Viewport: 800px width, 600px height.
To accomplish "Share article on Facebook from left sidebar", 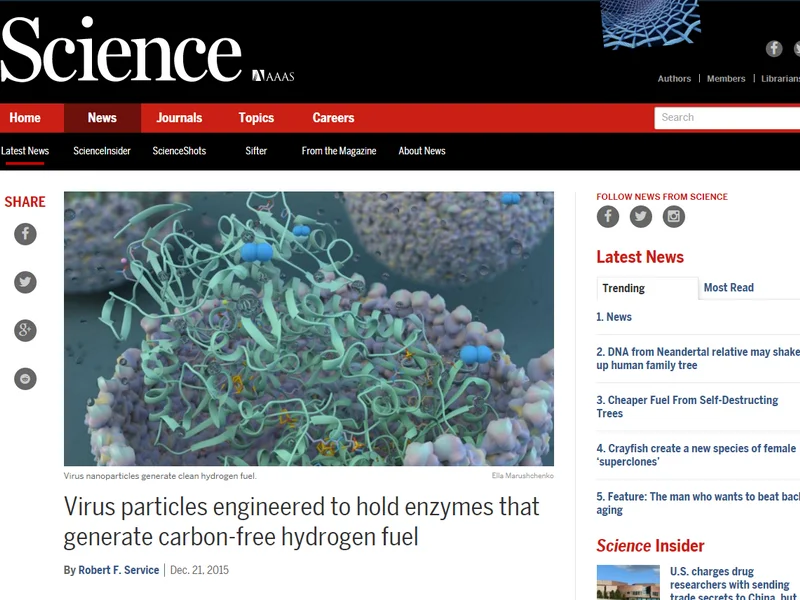I will coord(25,234).
